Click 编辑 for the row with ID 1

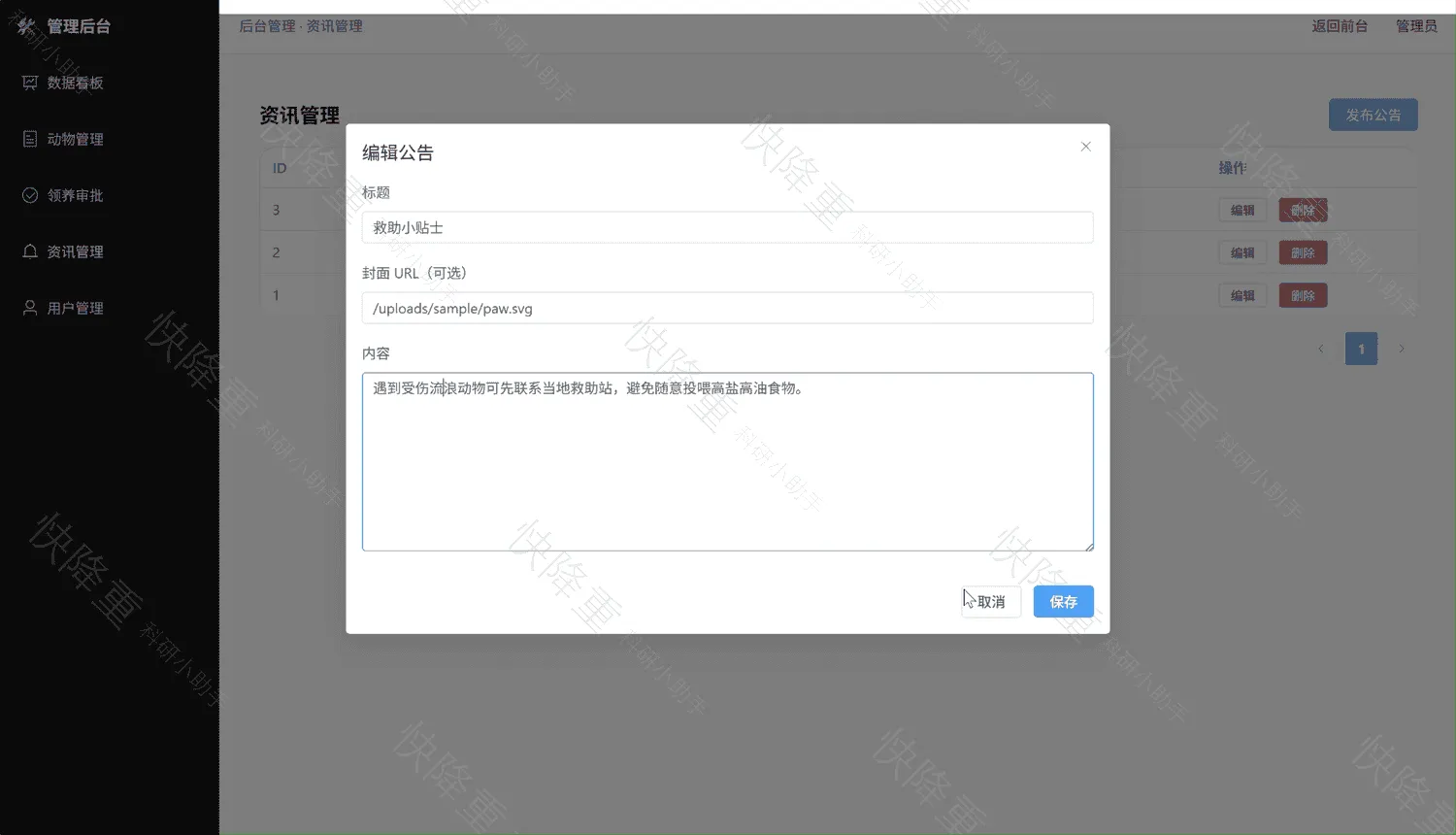point(1242,295)
